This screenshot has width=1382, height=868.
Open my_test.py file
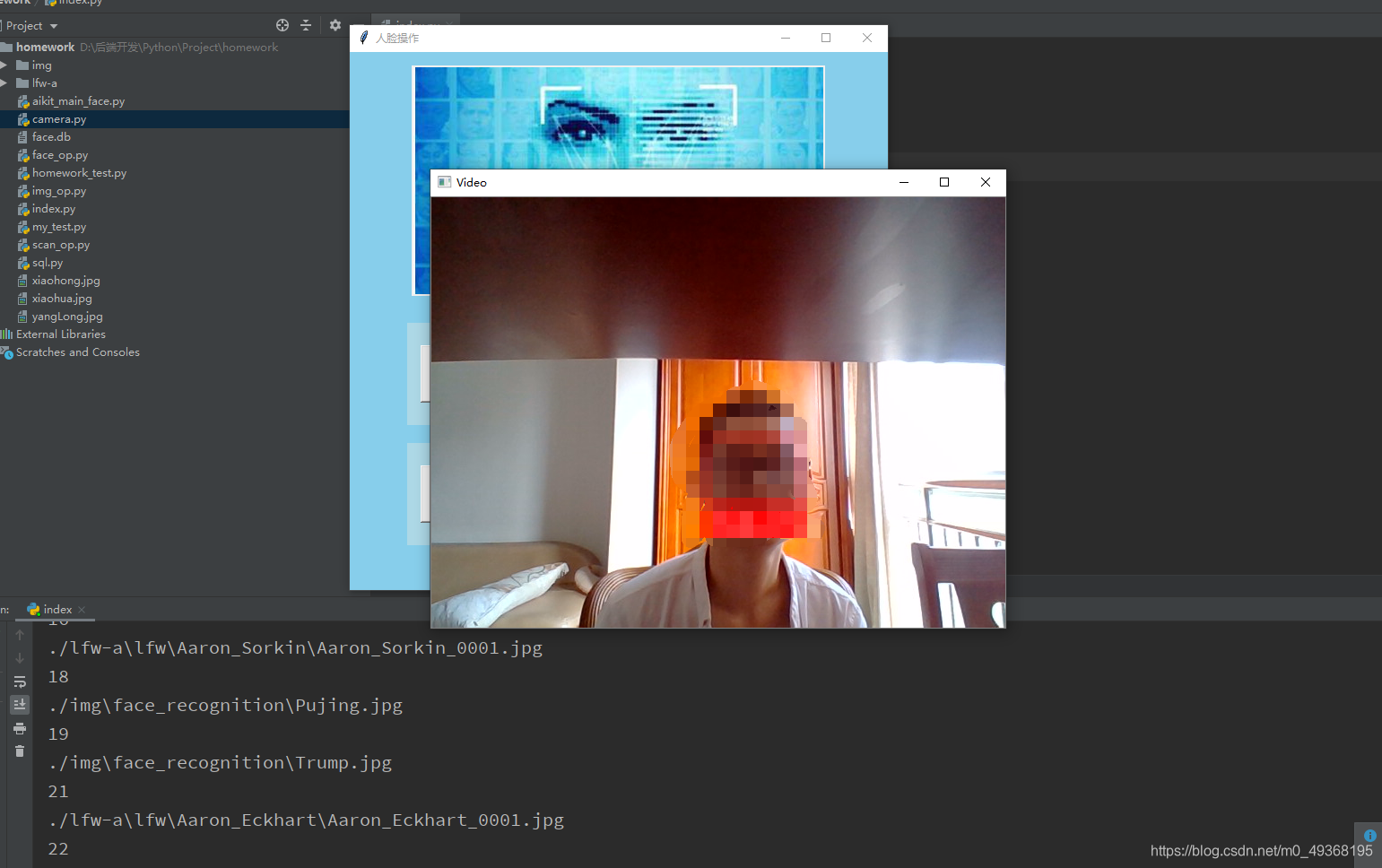59,227
